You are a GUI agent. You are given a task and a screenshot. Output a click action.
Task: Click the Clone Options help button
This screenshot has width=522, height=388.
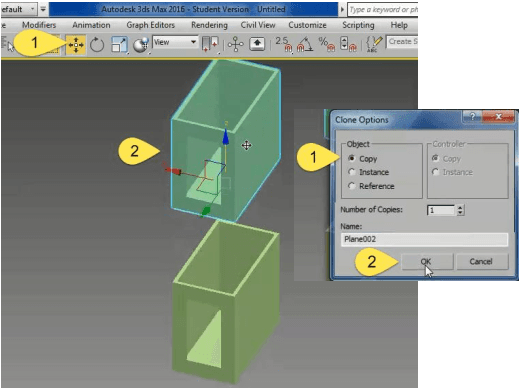pyautogui.click(x=472, y=117)
